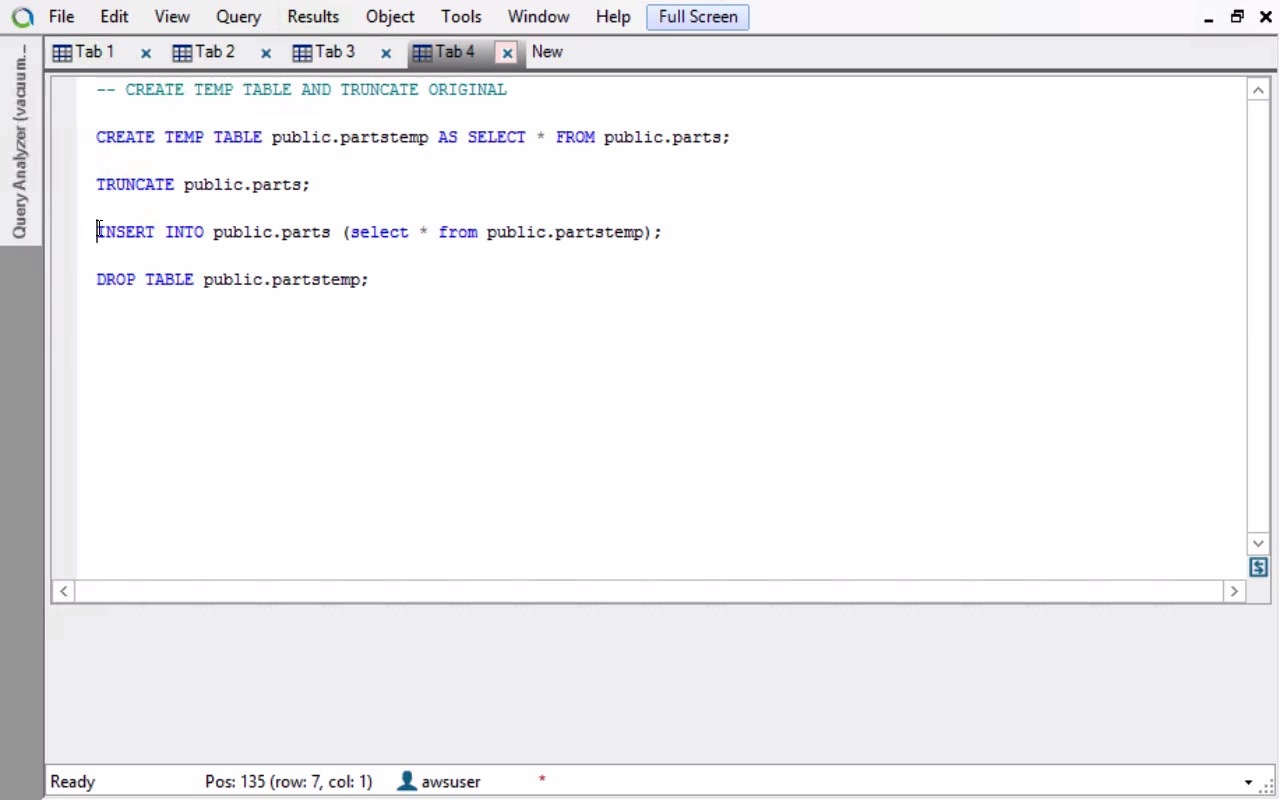Click the awsuser user icon in status bar
This screenshot has height=800, width=1280.
[x=407, y=781]
